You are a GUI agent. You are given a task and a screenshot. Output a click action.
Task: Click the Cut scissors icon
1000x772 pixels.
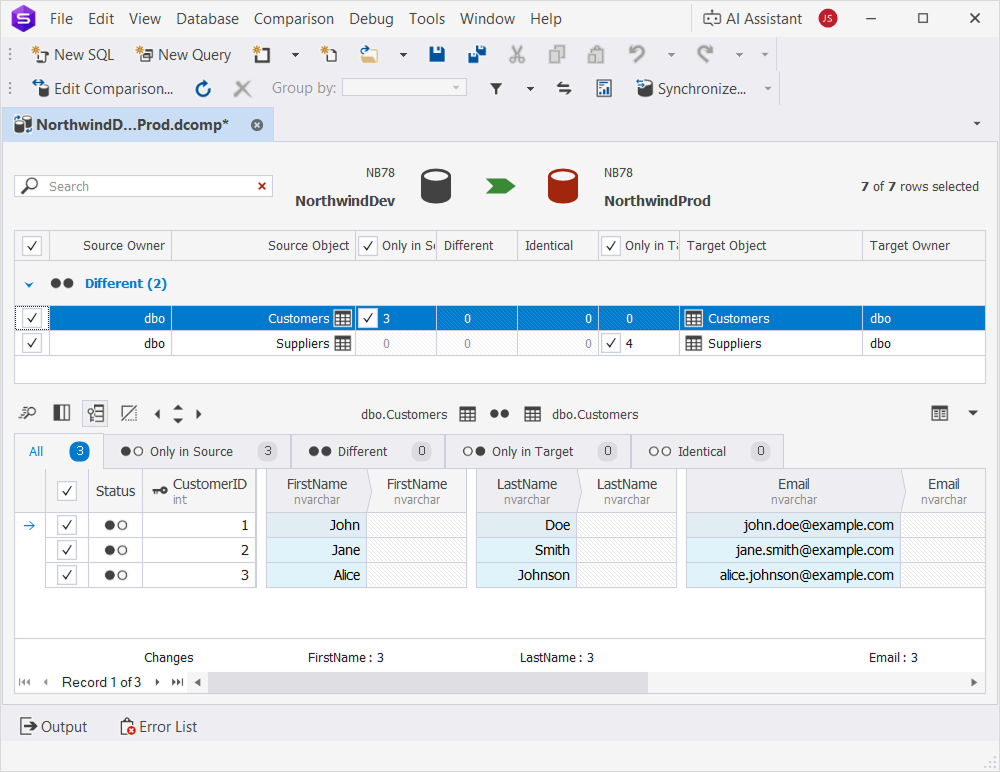517,55
